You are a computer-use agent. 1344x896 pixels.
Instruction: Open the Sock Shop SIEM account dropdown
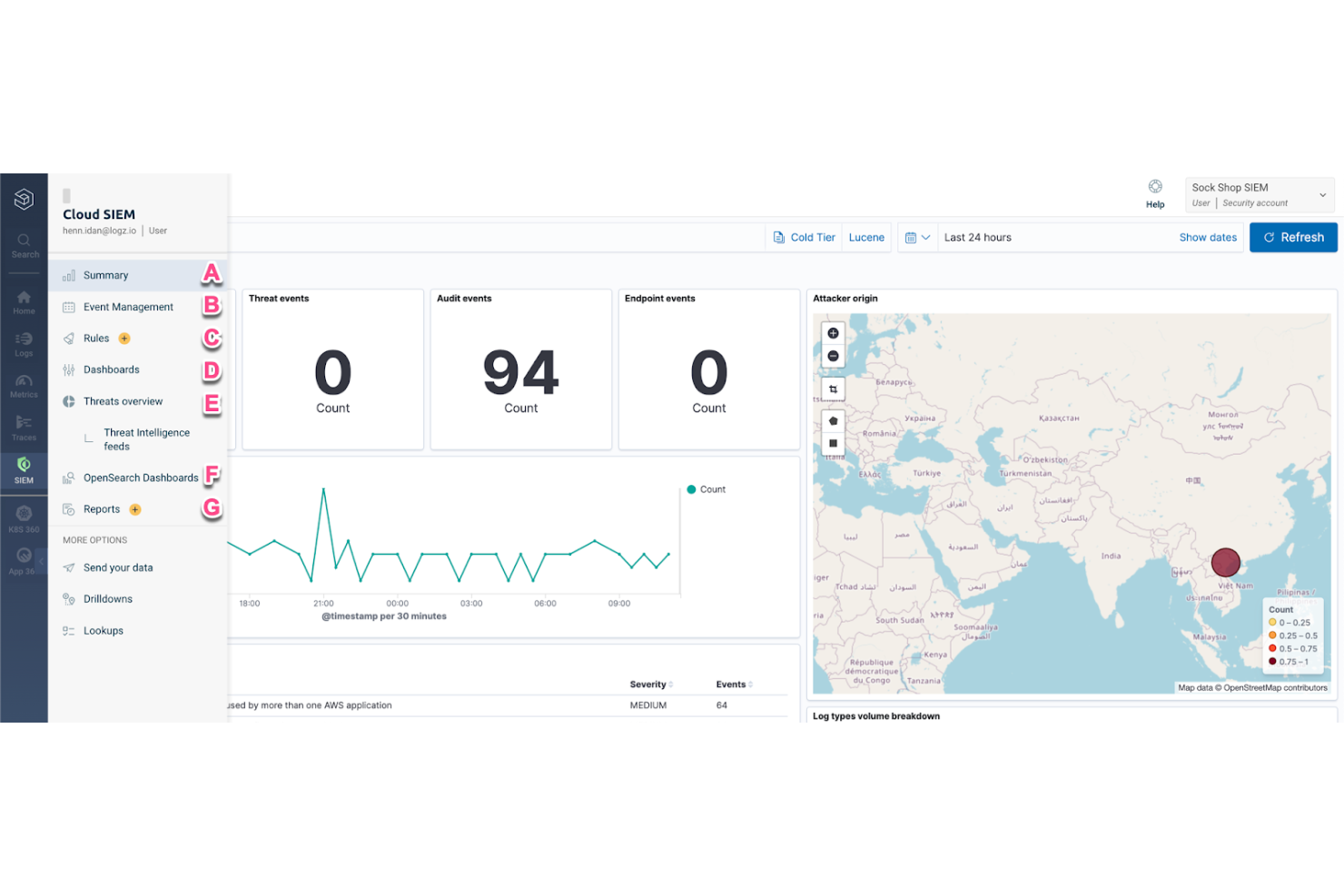coord(1259,193)
